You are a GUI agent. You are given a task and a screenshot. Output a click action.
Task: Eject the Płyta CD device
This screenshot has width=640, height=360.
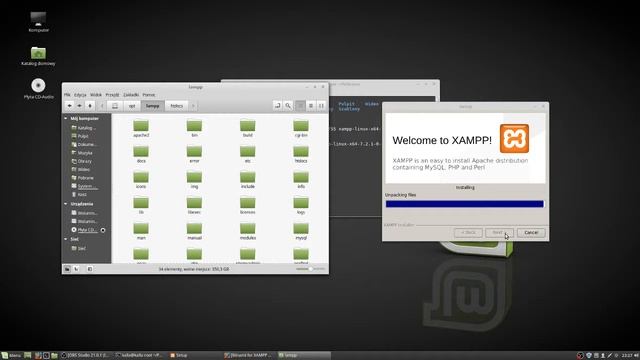tap(103, 230)
